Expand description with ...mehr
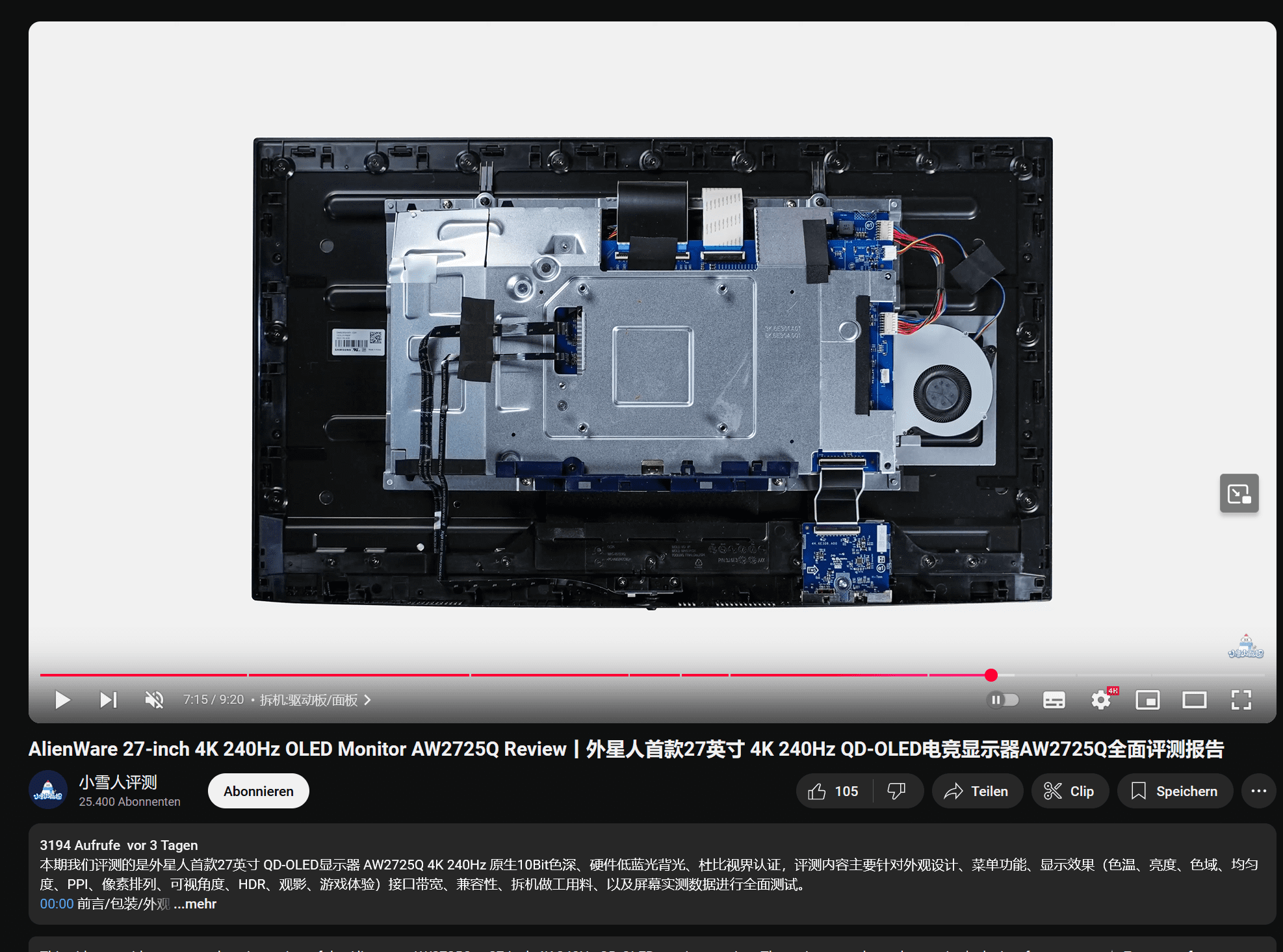 195,904
